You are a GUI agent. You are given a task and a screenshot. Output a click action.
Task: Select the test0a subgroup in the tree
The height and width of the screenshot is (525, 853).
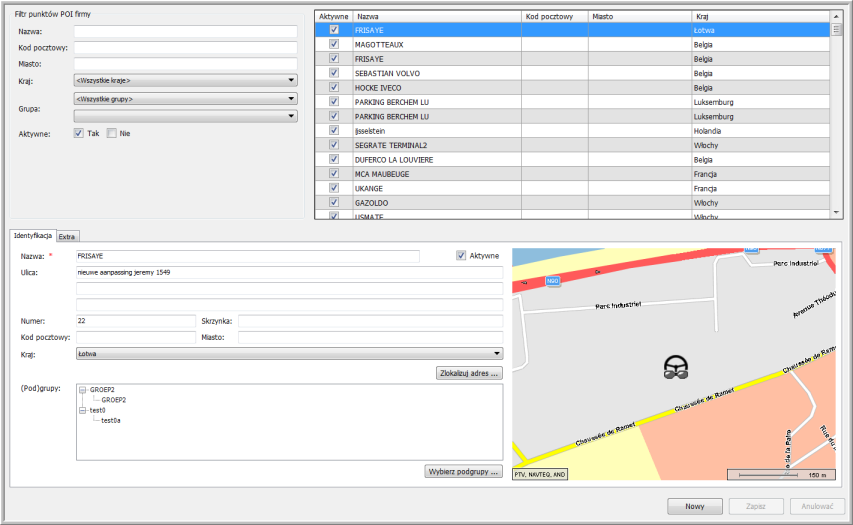tap(110, 421)
